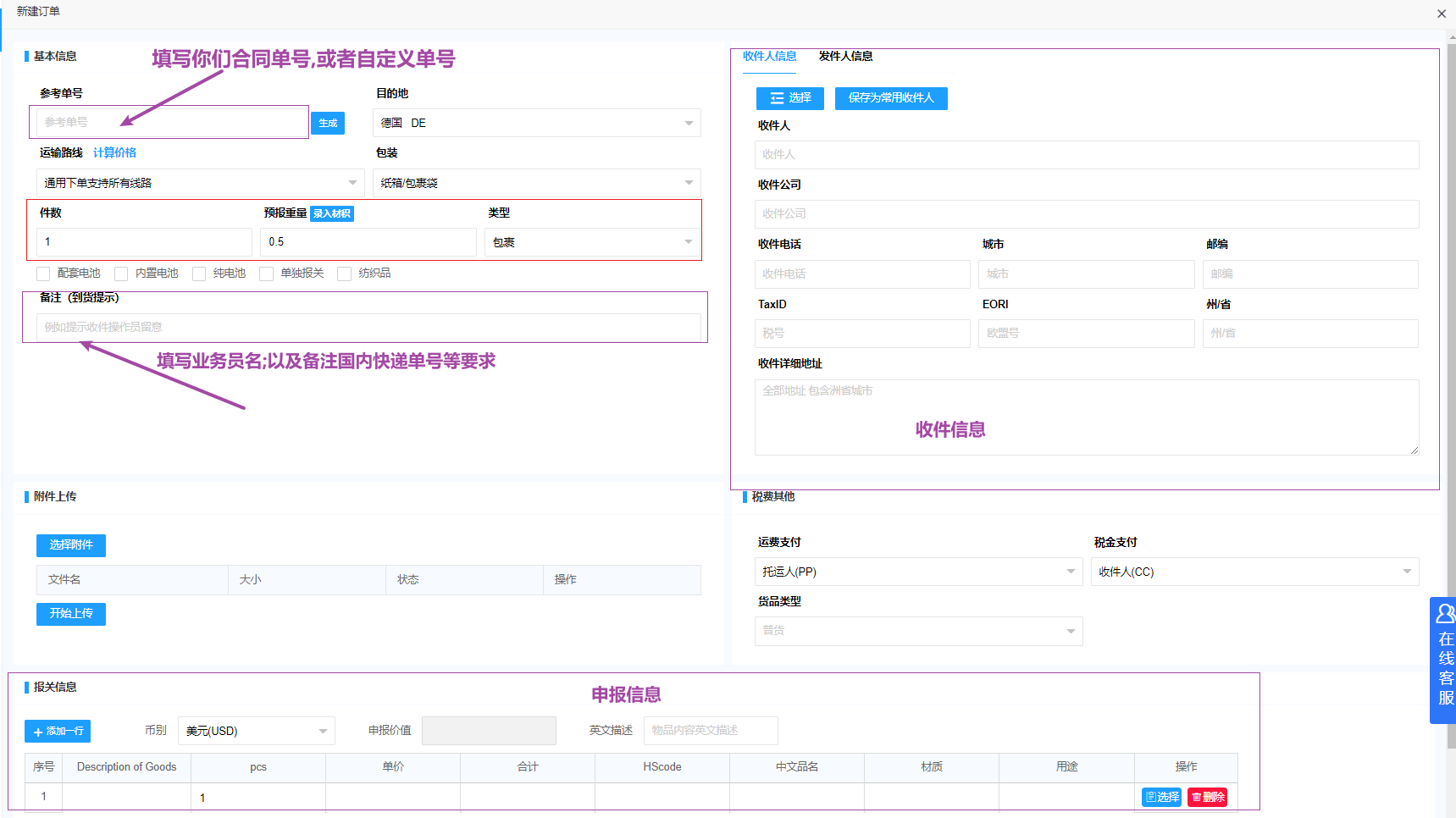This screenshot has width=1456, height=818.
Task: Click 开始上传 to start upload
Action: pos(71,614)
